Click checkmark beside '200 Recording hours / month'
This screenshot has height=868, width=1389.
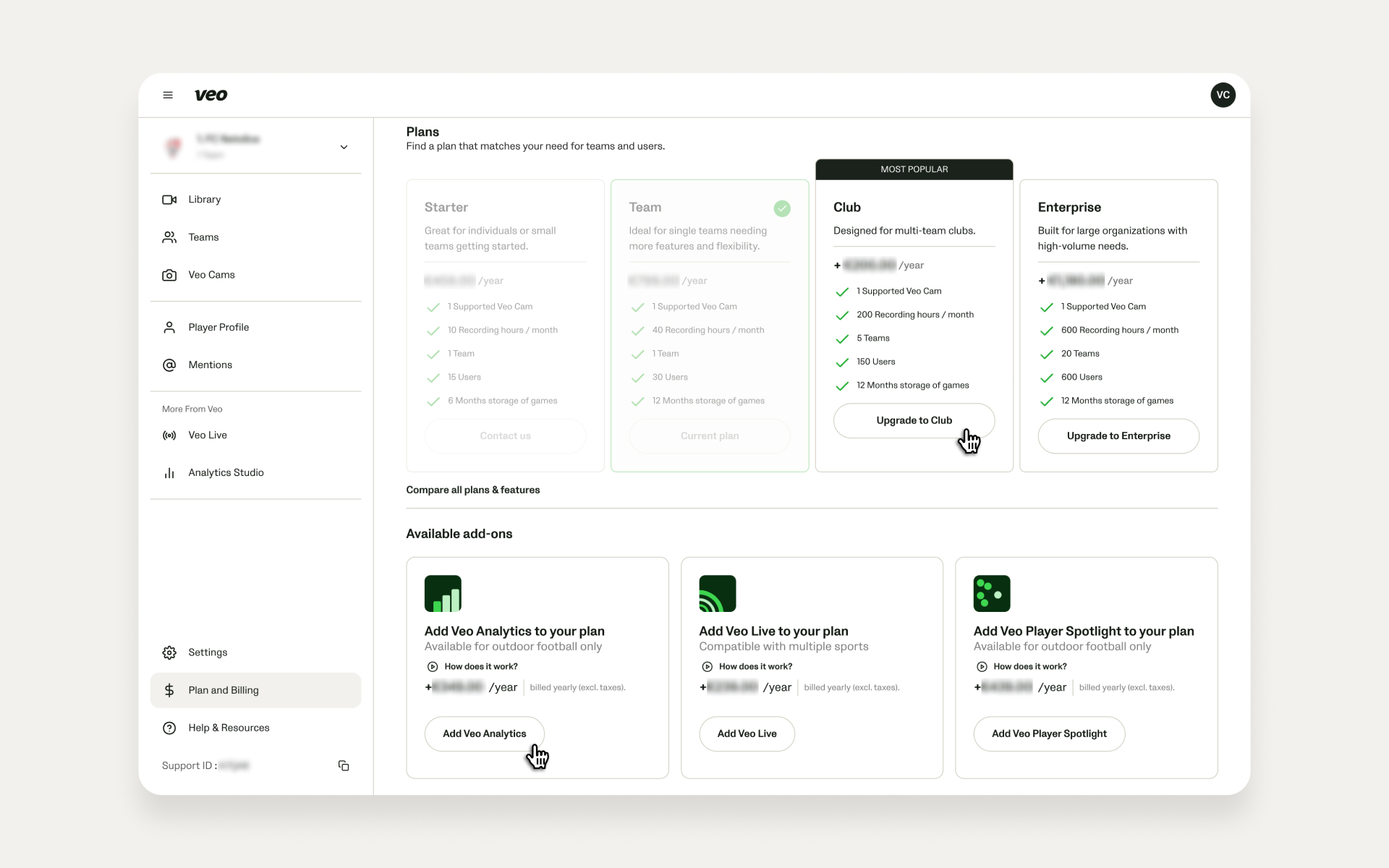coord(842,315)
